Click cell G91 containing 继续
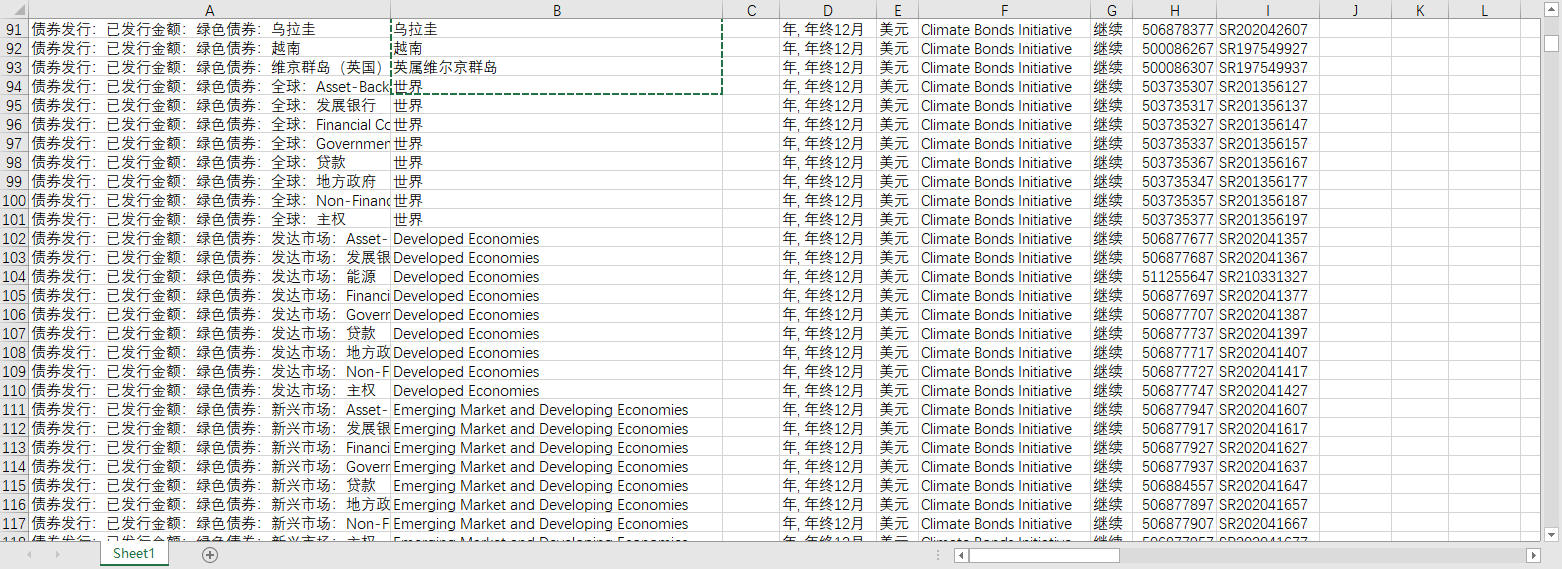The width and height of the screenshot is (1562, 569). [x=1111, y=30]
